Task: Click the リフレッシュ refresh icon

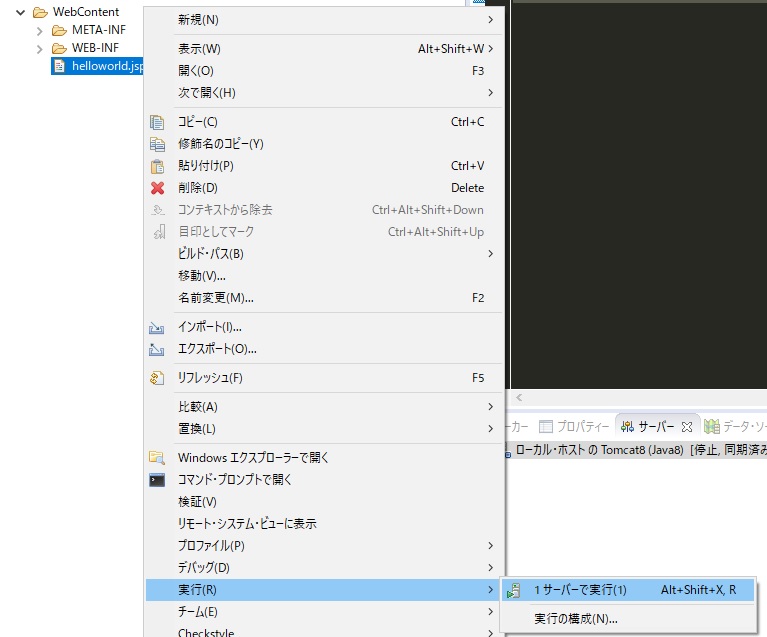Action: click(x=157, y=378)
